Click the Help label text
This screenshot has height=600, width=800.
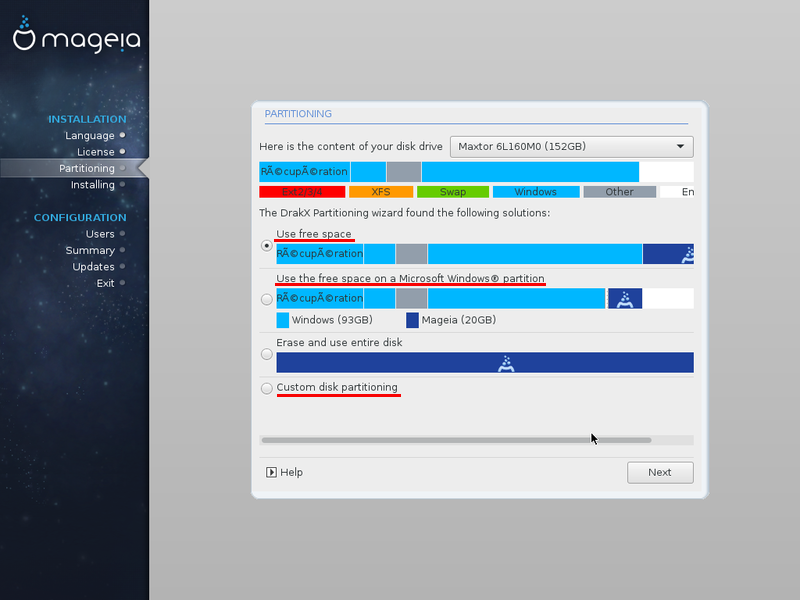(x=291, y=472)
